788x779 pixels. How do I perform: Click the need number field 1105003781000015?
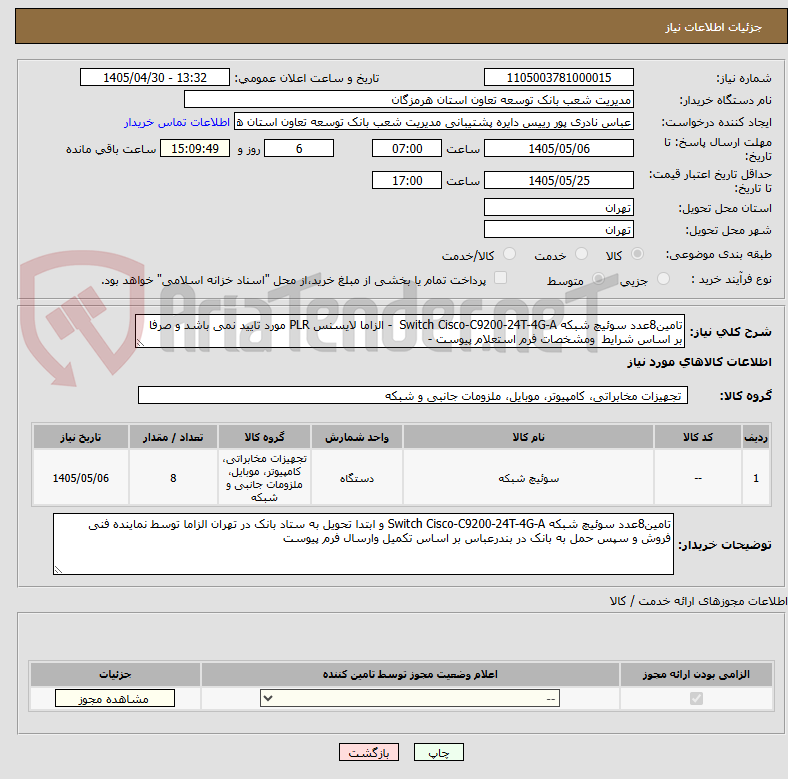point(558,77)
